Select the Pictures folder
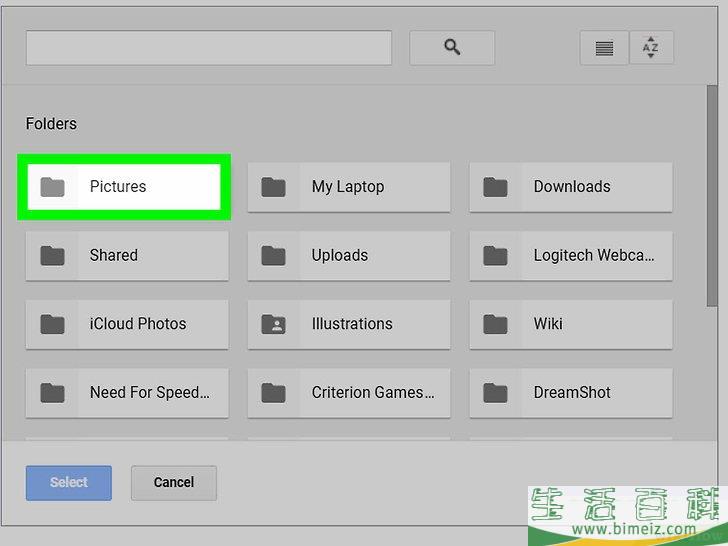The height and width of the screenshot is (546, 728). tap(126, 187)
